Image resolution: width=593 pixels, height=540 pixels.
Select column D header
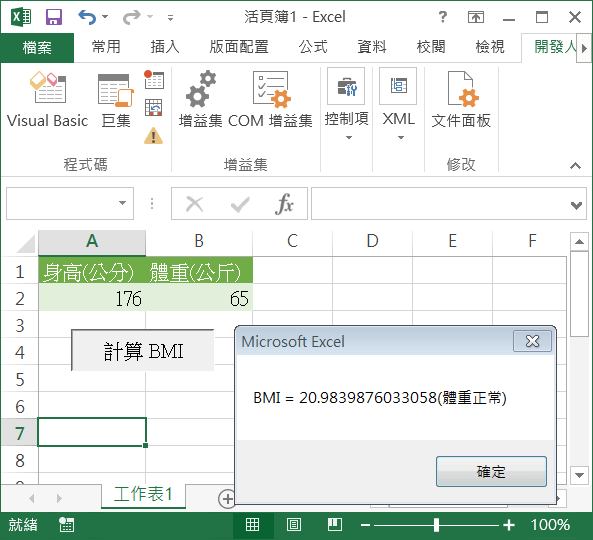coord(373,241)
